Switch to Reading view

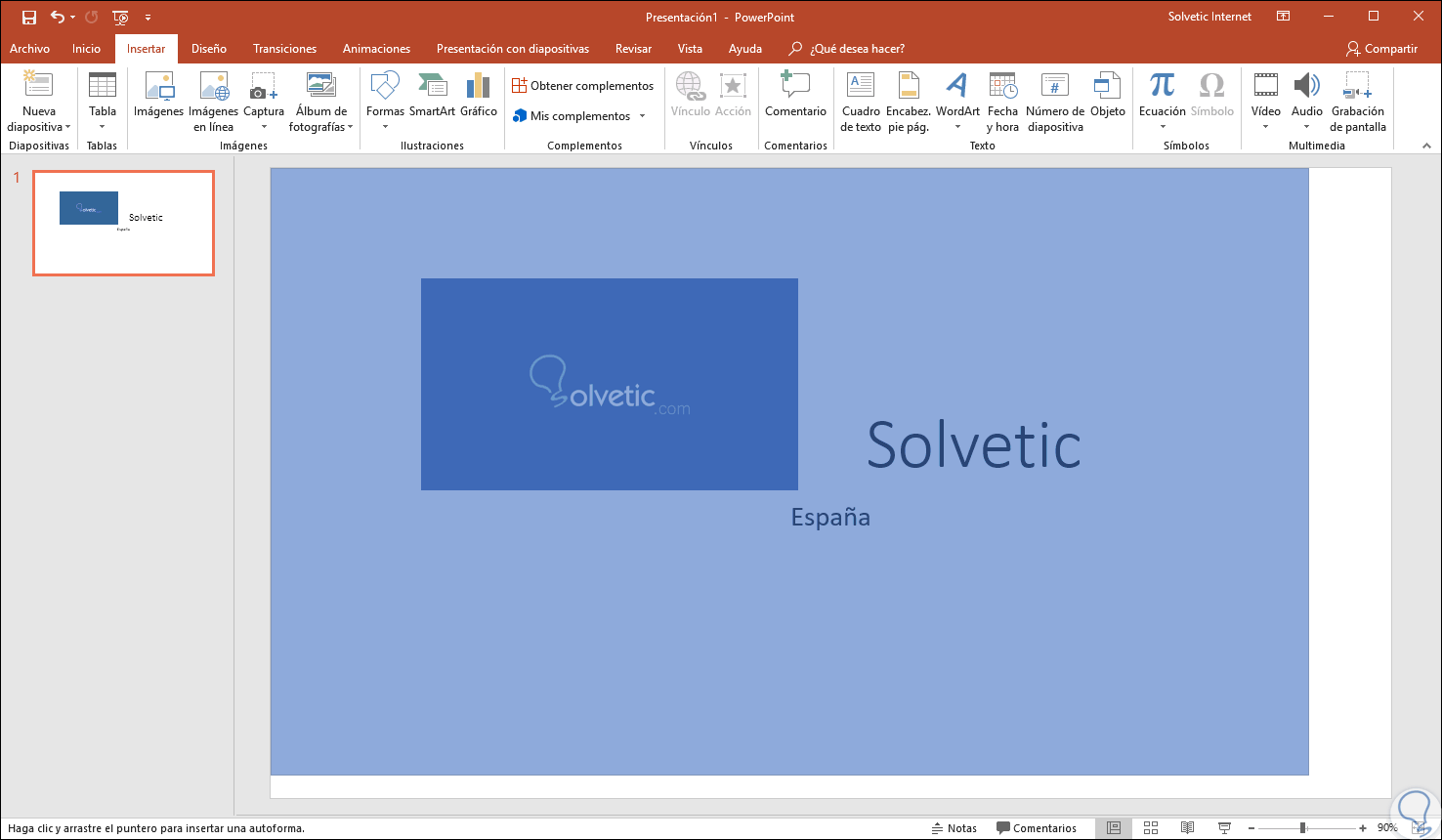[1187, 828]
